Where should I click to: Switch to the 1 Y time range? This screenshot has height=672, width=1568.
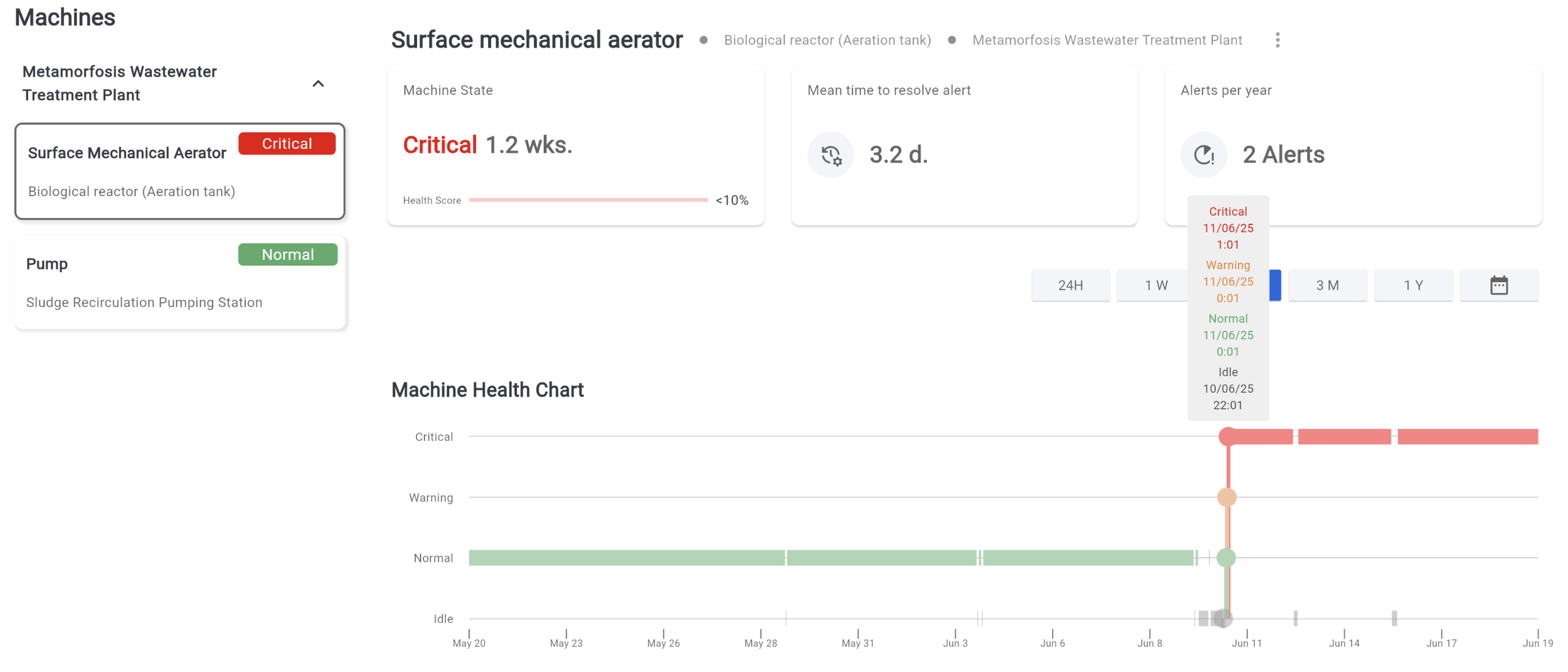[x=1412, y=285]
